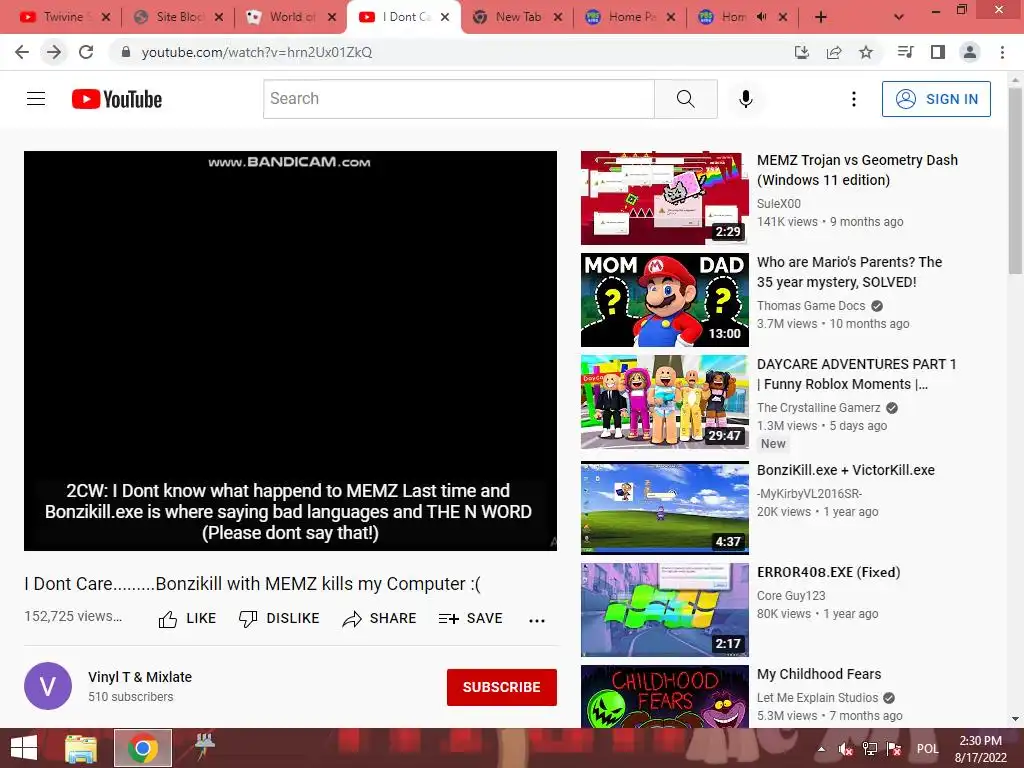This screenshot has width=1024, height=768.
Task: Bookmark this tab with star icon
Action: (866, 52)
